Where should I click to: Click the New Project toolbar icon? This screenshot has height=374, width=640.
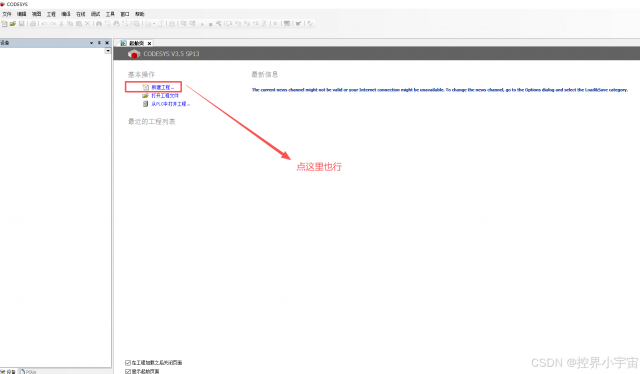tap(4, 24)
